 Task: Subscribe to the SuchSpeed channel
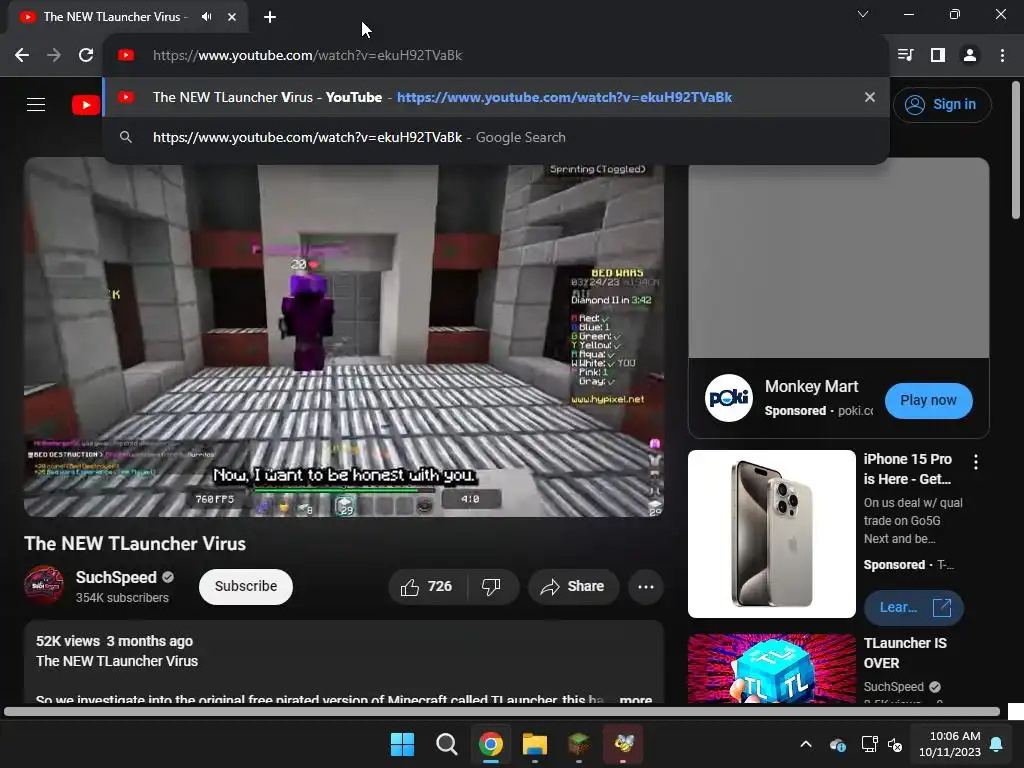[246, 586]
